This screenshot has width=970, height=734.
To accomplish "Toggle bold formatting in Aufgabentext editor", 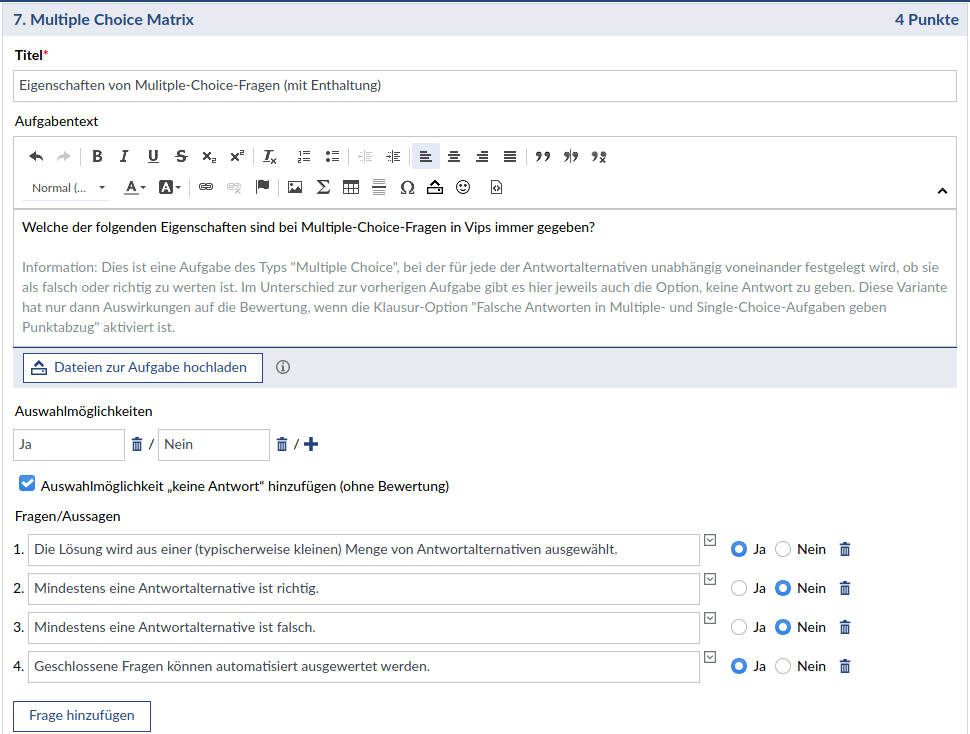I will (x=97, y=156).
